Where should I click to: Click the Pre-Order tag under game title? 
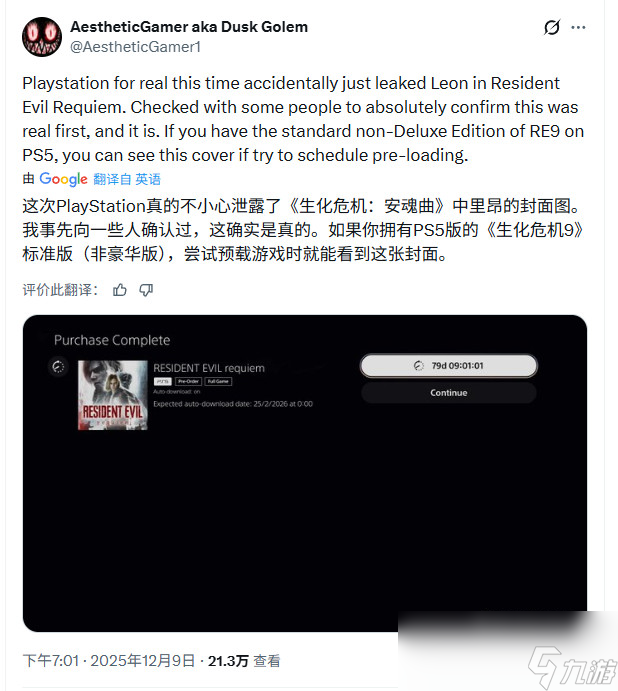pos(188,382)
